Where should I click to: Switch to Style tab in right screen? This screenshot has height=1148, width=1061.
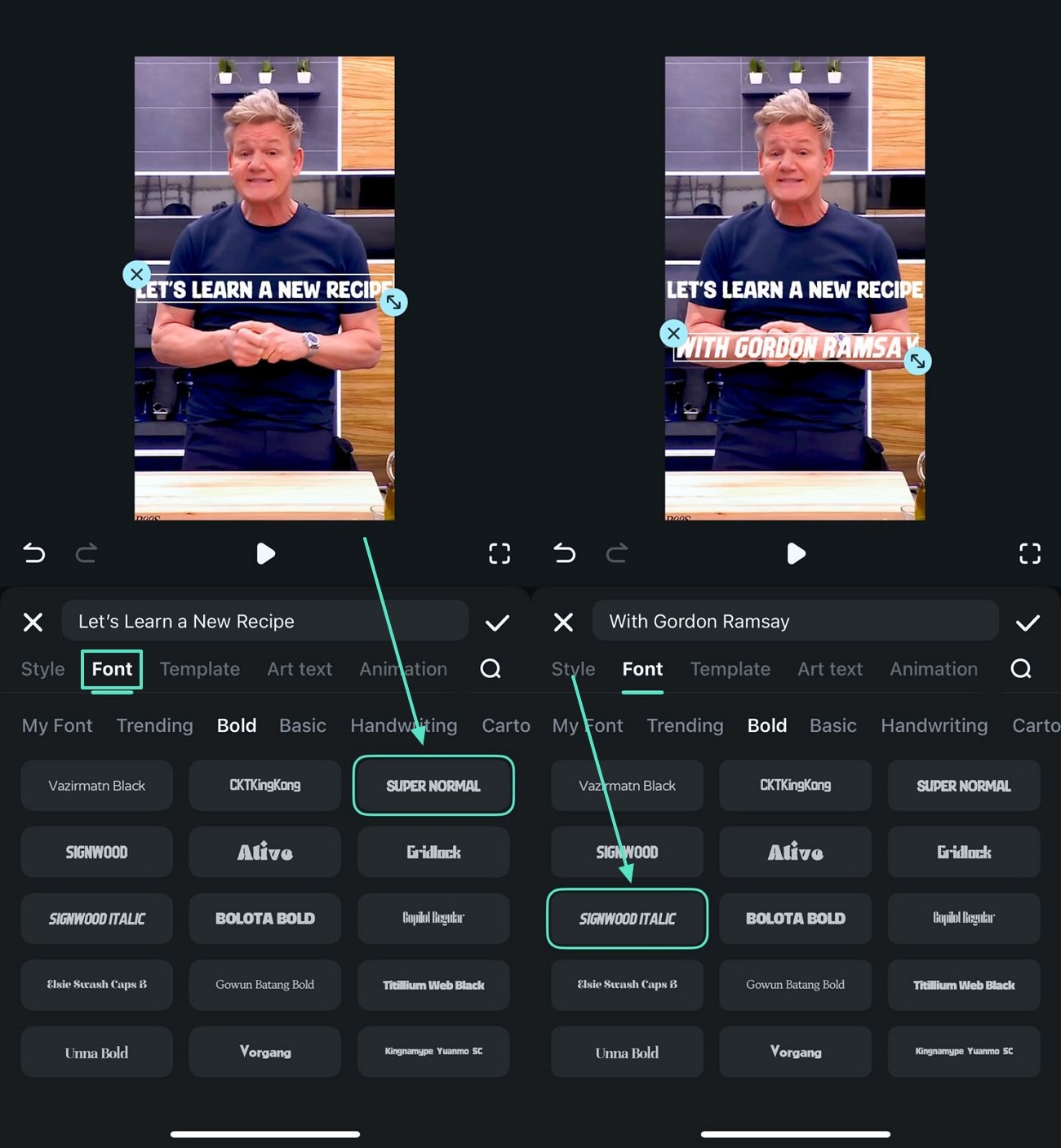coord(574,669)
